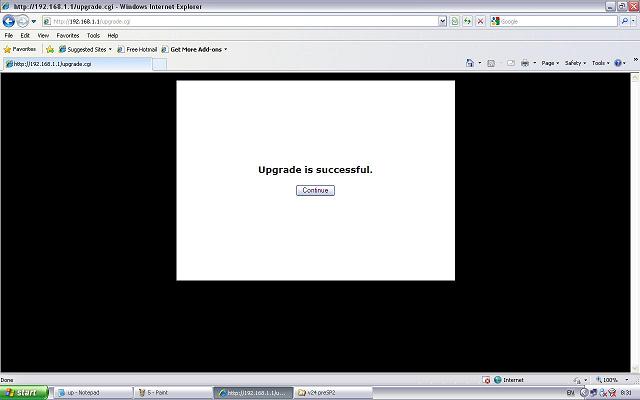Click the blue Help icon

(620, 63)
